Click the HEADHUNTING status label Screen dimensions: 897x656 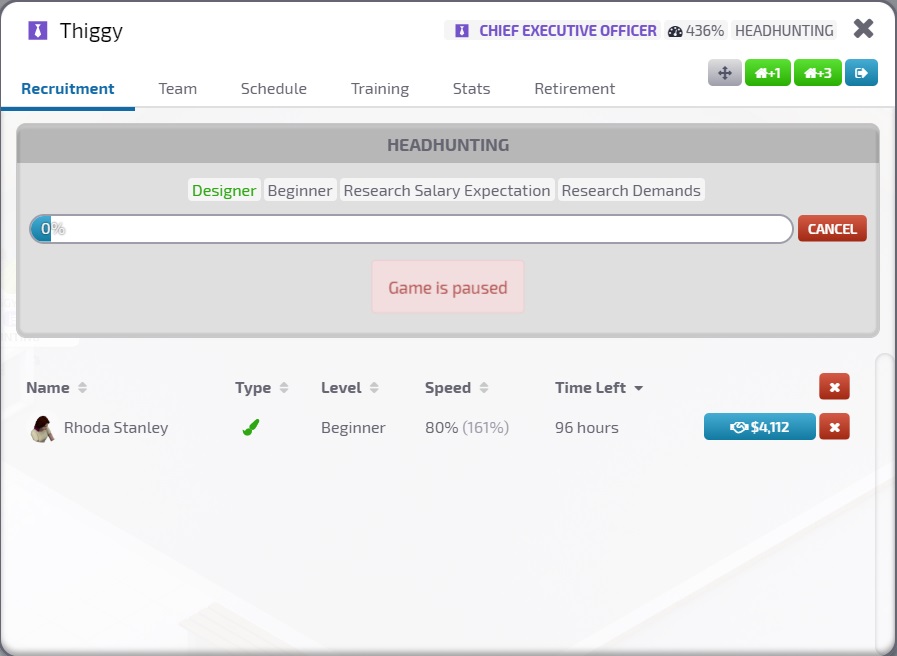tap(784, 31)
